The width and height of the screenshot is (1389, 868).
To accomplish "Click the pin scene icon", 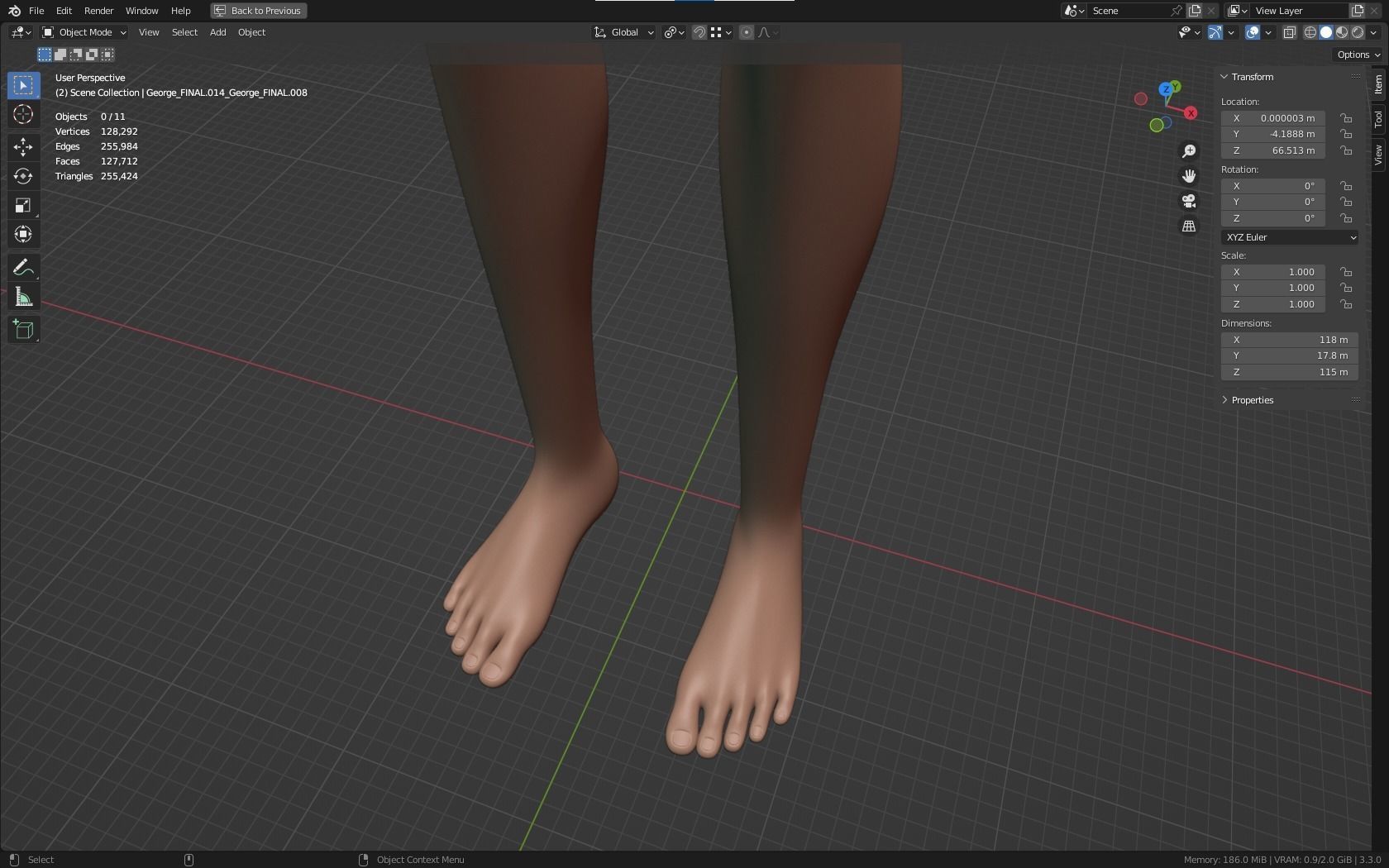I will click(1177, 11).
